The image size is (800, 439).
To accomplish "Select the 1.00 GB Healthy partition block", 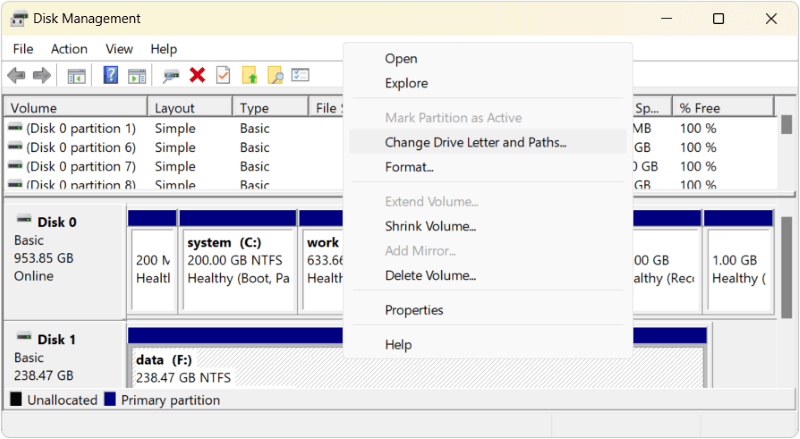I will tap(738, 261).
